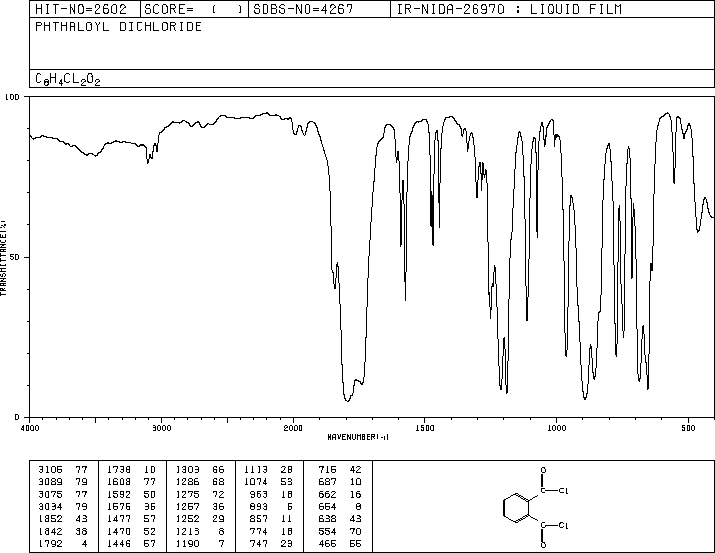Image resolution: width=715 pixels, height=553 pixels.
Task: Select the 893 peak table entry
Action: [271, 506]
